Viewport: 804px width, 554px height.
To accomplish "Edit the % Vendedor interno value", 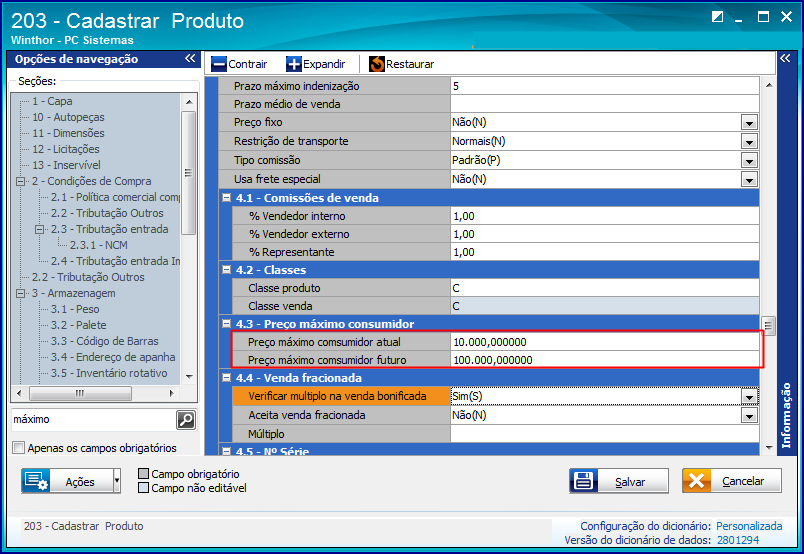I will tap(605, 216).
